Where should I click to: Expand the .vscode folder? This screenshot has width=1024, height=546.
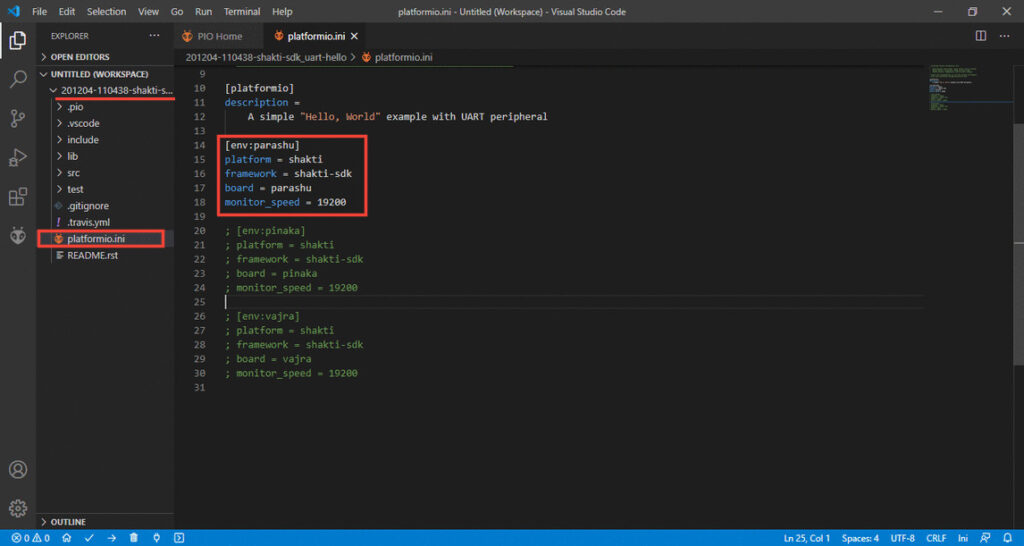click(83, 123)
